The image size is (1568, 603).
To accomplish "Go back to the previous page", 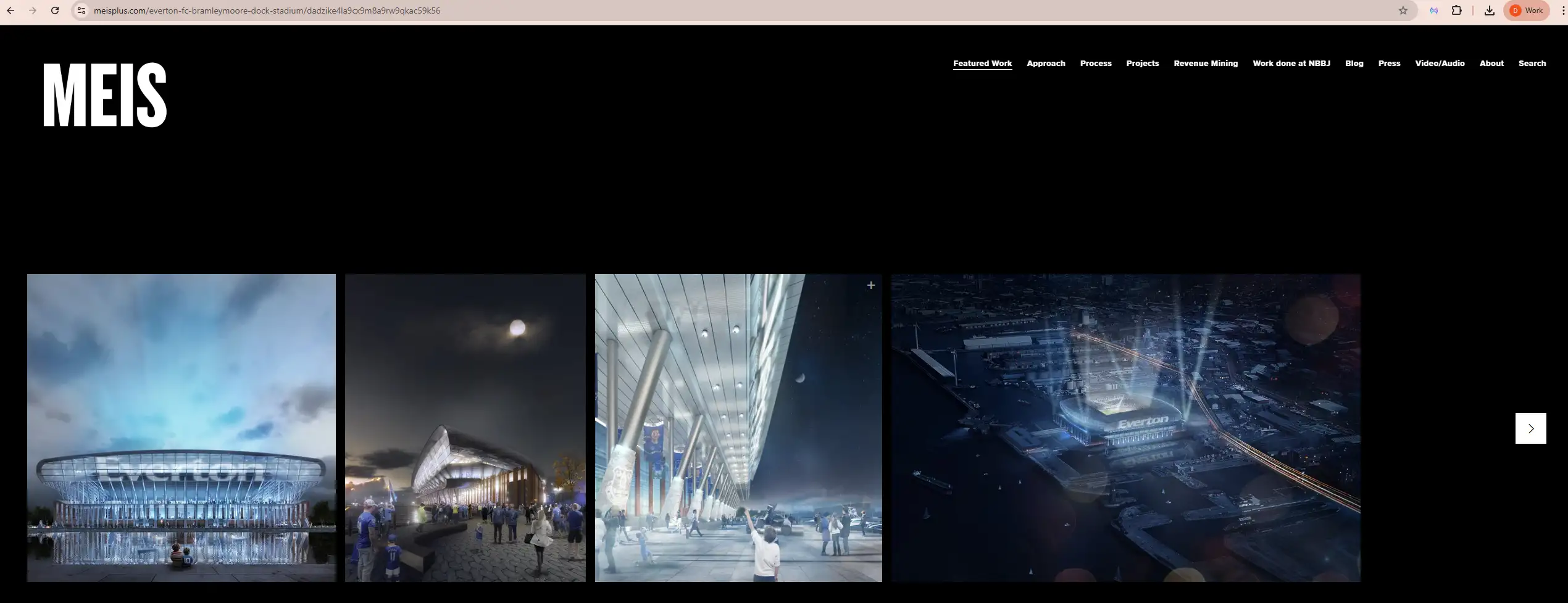I will tap(10, 10).
